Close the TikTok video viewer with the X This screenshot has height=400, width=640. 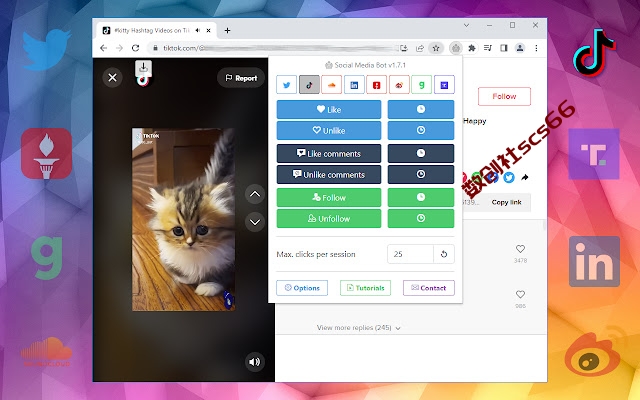(112, 78)
